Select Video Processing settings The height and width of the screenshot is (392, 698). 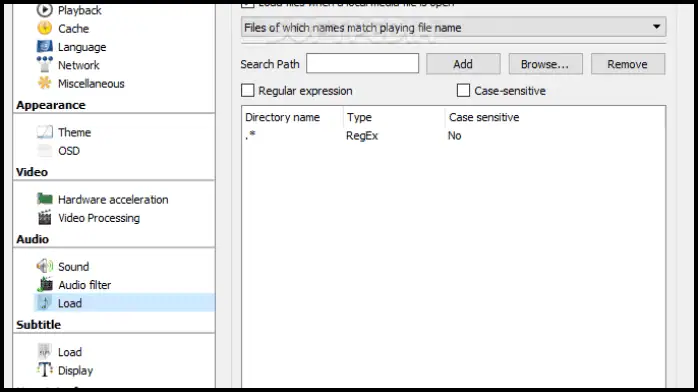coord(99,218)
